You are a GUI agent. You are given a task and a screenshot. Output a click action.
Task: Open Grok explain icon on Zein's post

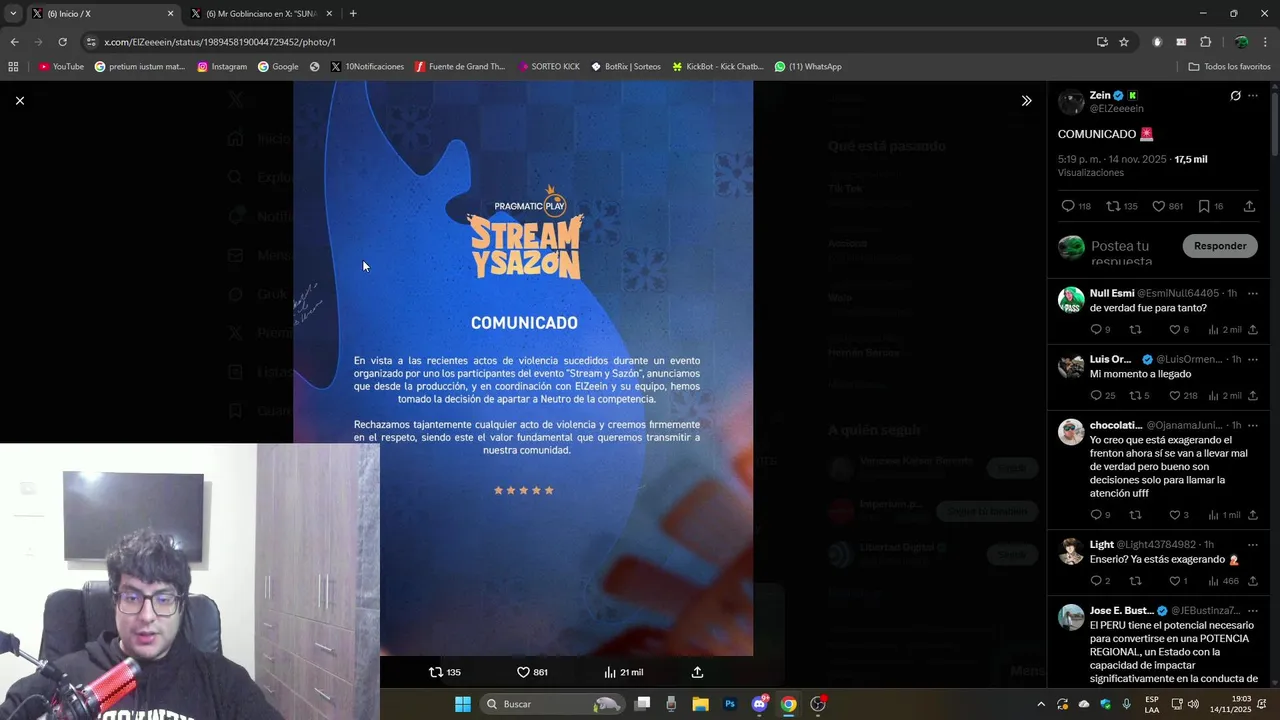click(1235, 96)
